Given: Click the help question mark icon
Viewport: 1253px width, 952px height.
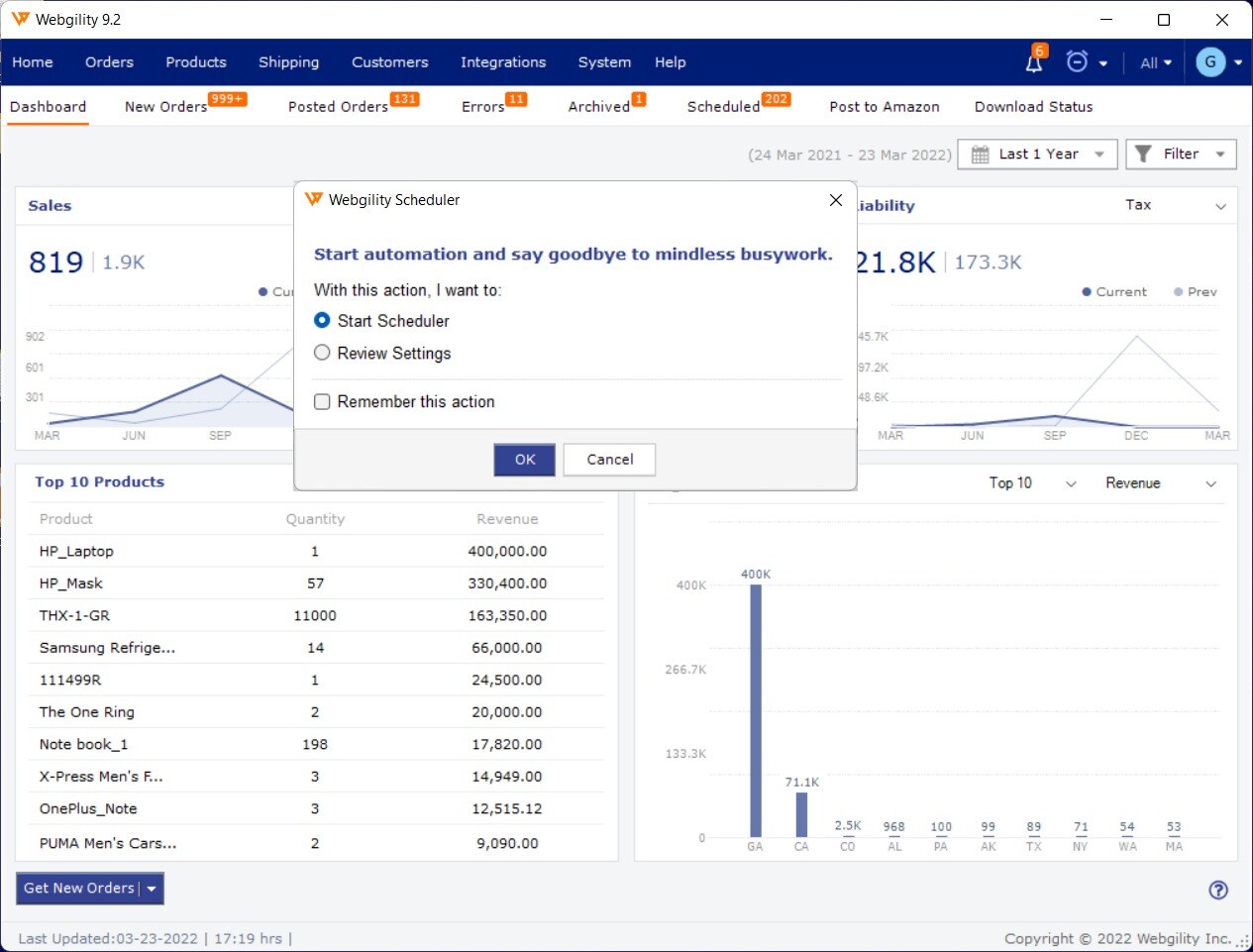Looking at the screenshot, I should pyautogui.click(x=1218, y=890).
